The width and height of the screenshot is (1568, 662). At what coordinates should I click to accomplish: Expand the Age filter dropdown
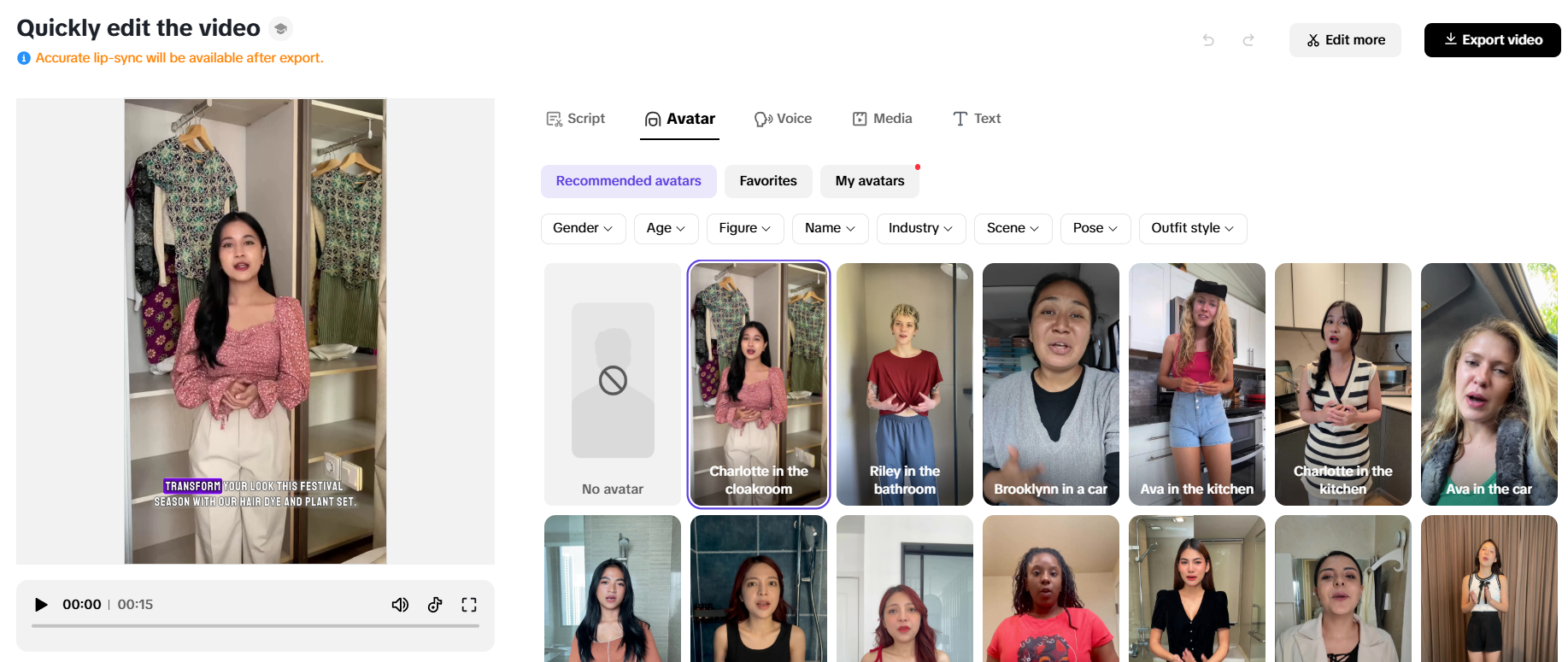click(x=666, y=228)
